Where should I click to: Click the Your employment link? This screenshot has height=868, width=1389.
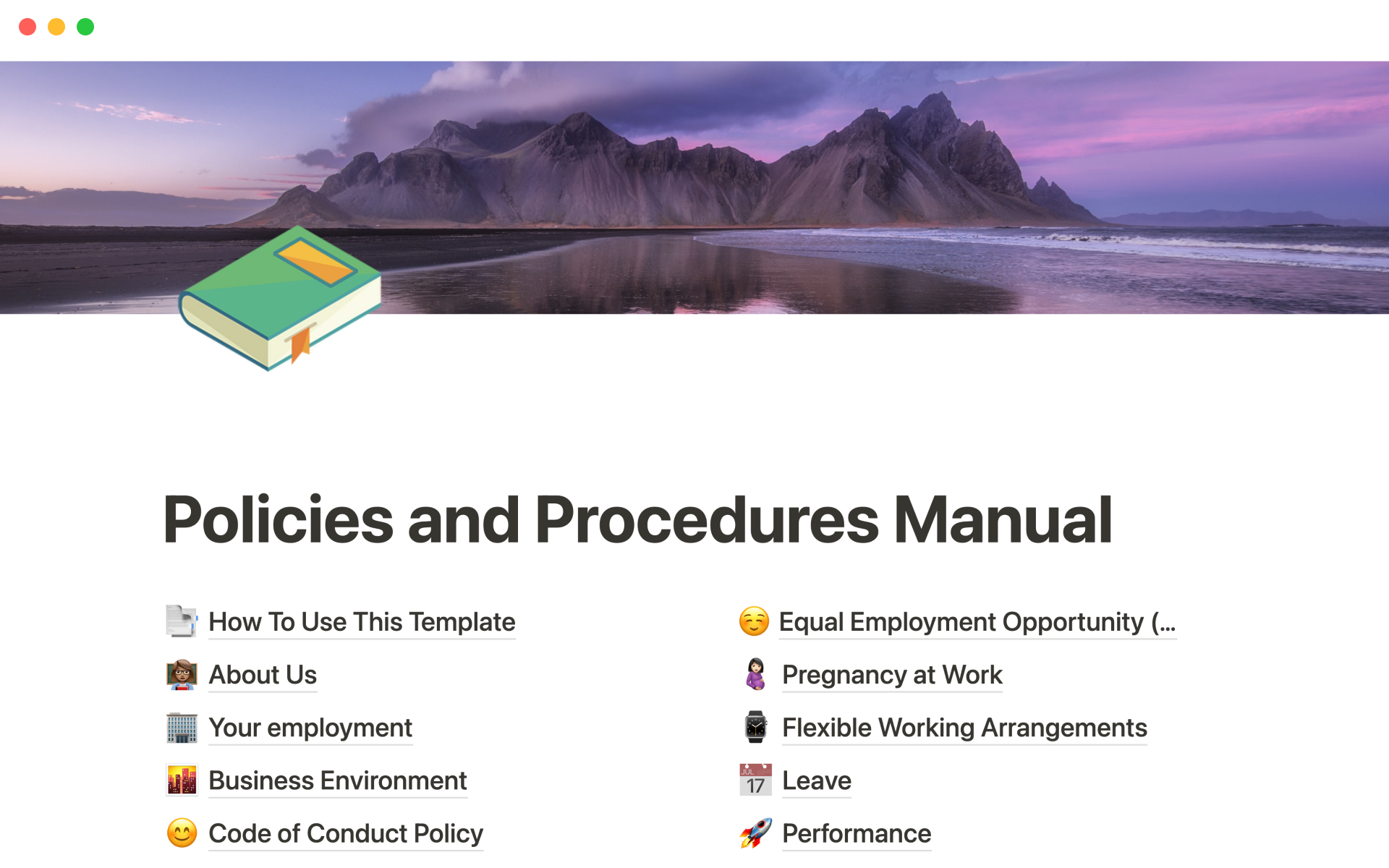coord(310,727)
